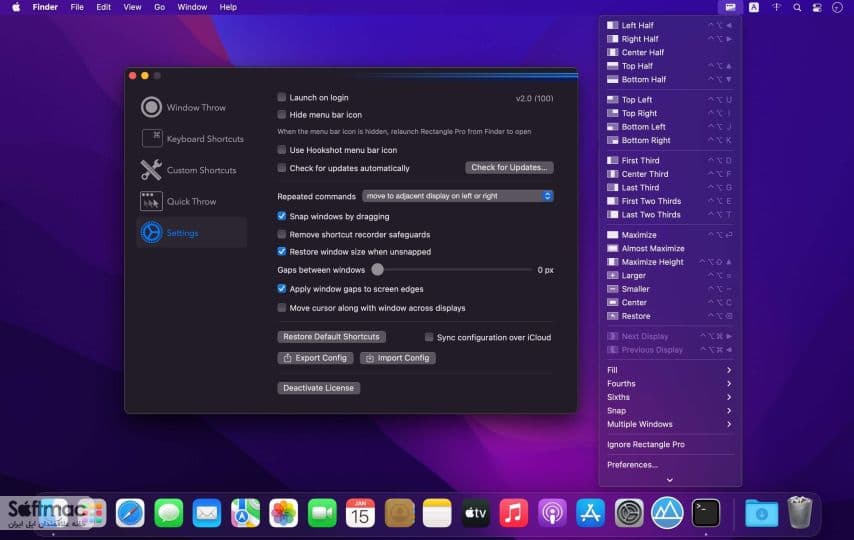Open the Downloads folder in Dock
Screen dimensions: 854x540
[761, 513]
